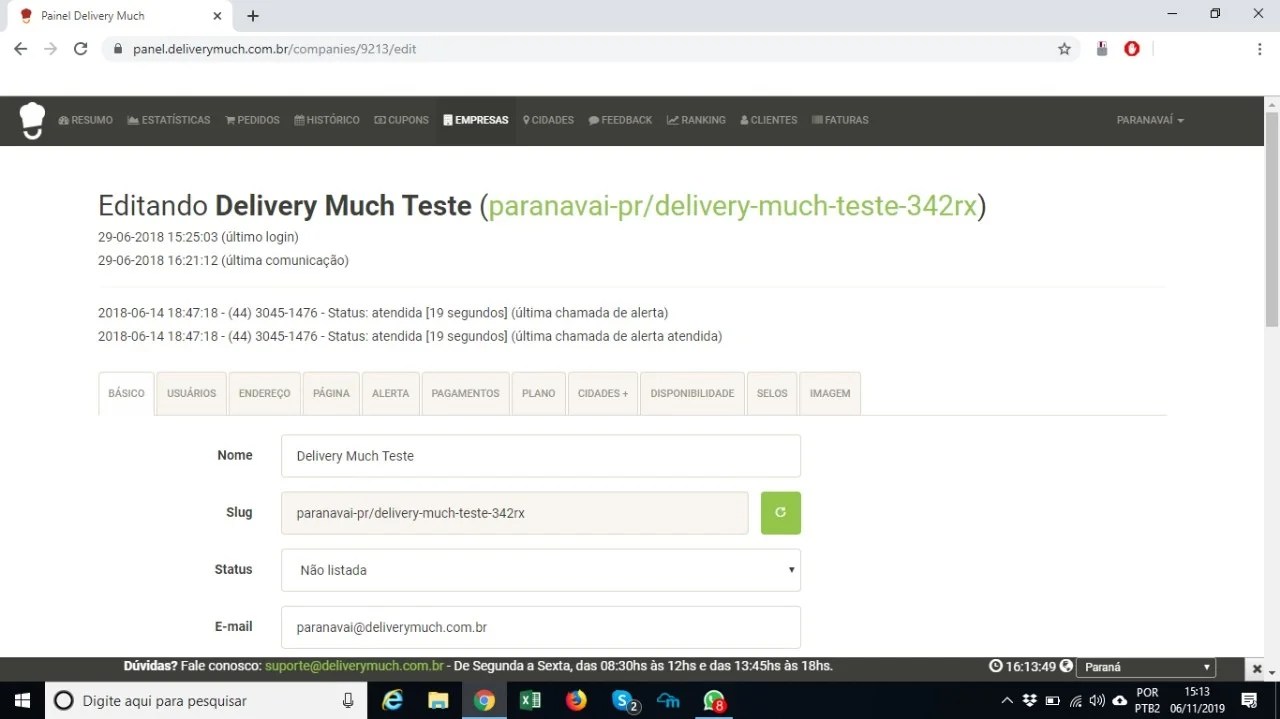This screenshot has height=719, width=1280.
Task: Click the volume speaker tray icon
Action: [x=1097, y=700]
